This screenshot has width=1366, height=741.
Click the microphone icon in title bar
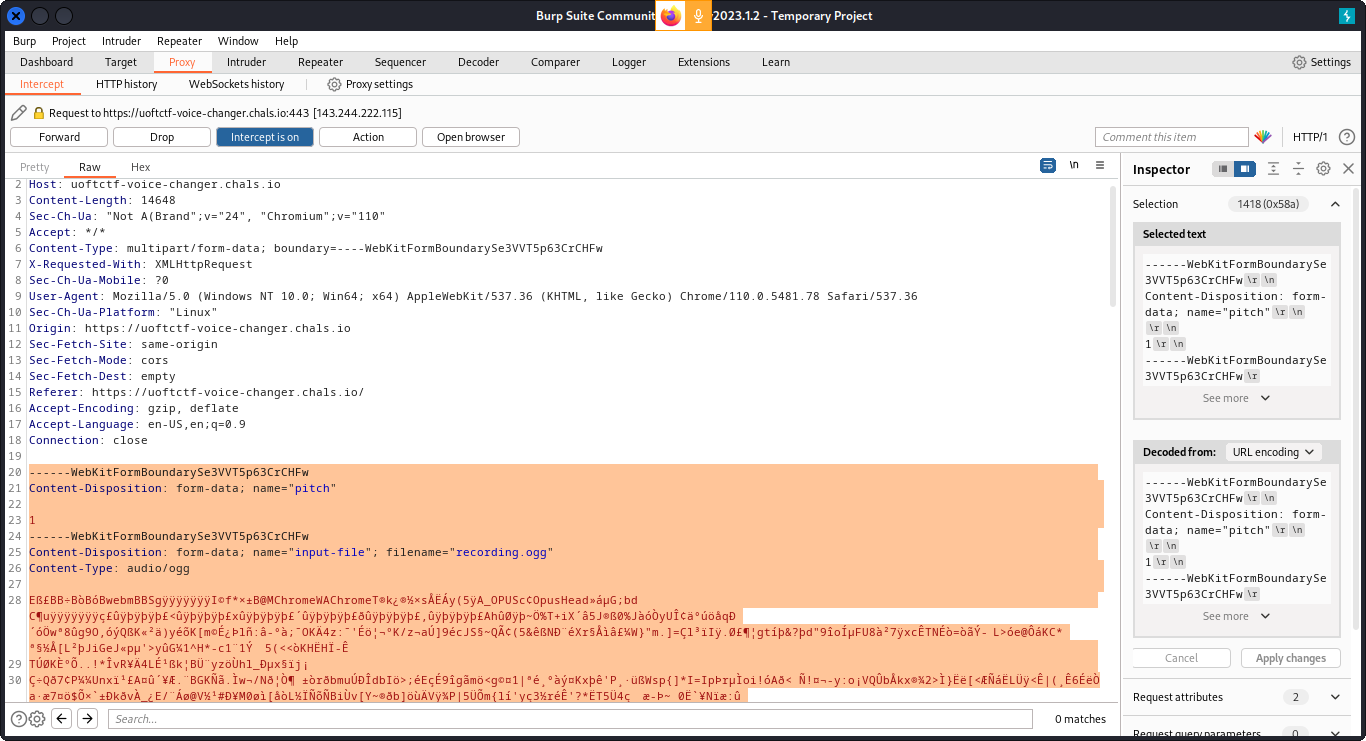[698, 15]
